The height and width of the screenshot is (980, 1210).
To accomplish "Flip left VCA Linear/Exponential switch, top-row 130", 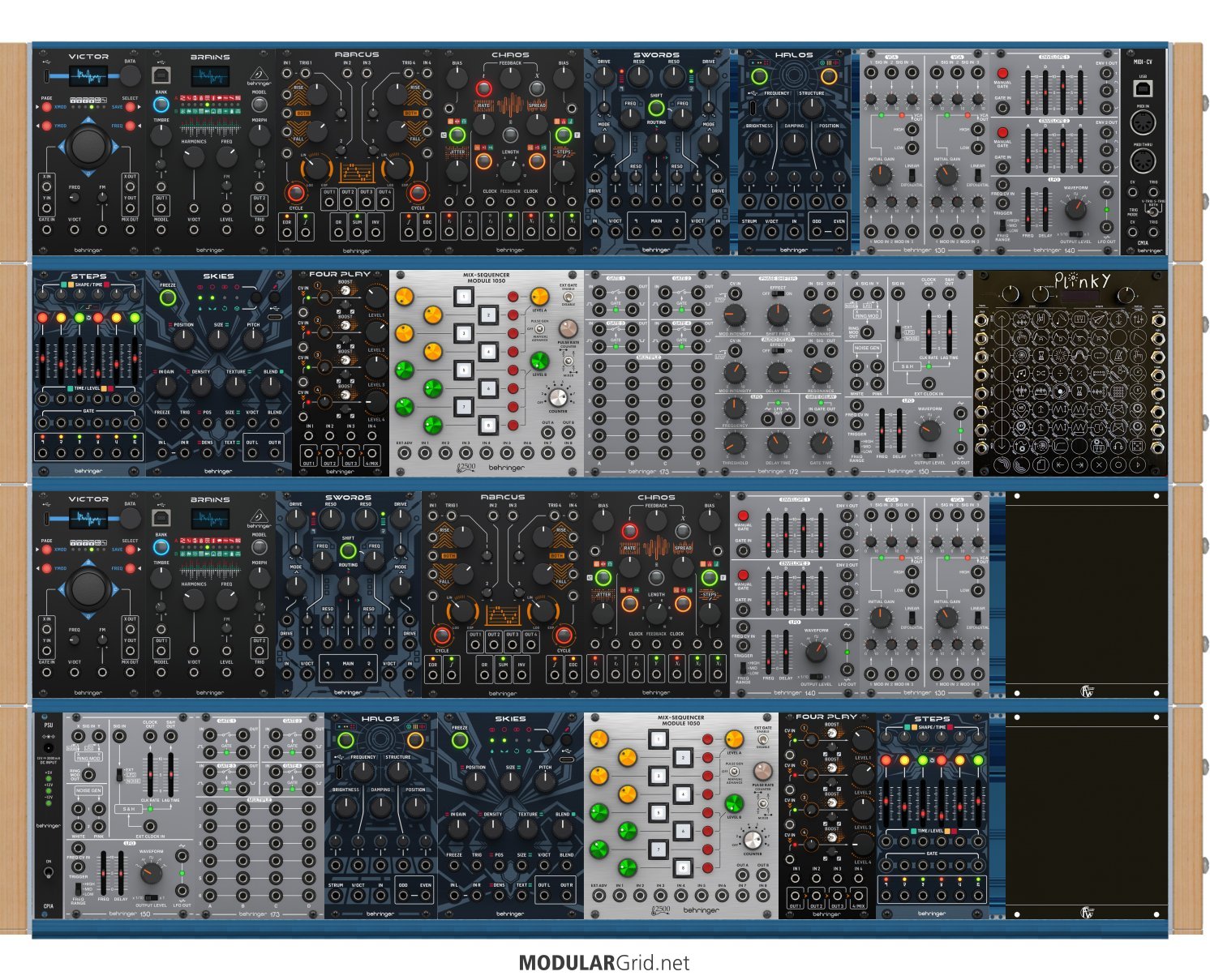I will coord(912,175).
